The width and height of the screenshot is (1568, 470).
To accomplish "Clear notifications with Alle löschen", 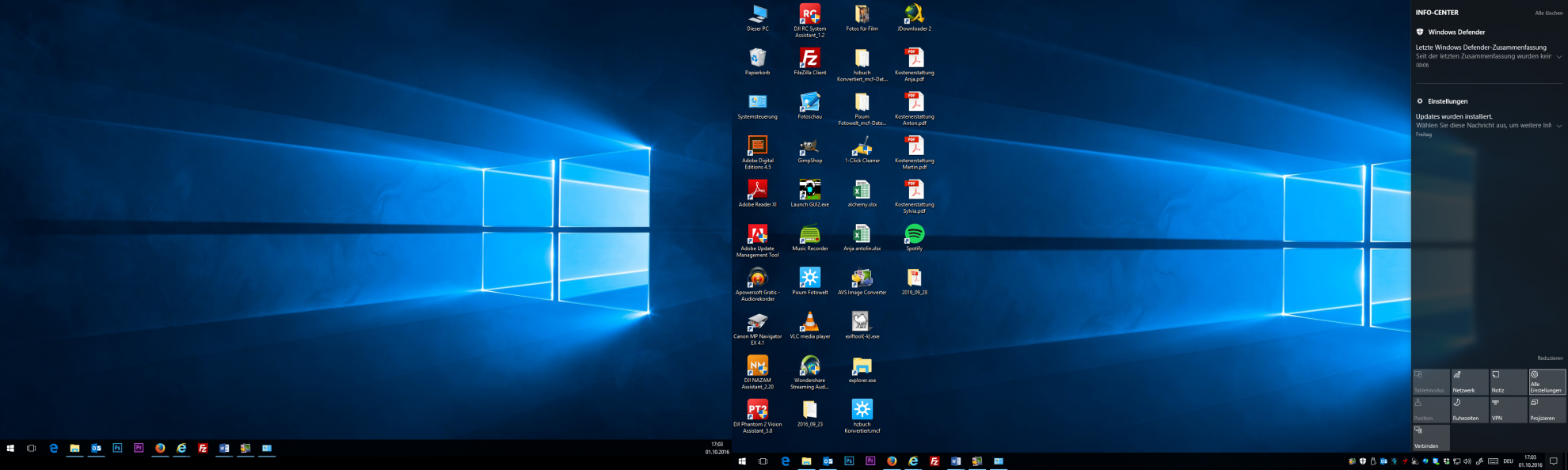I will click(x=1549, y=13).
